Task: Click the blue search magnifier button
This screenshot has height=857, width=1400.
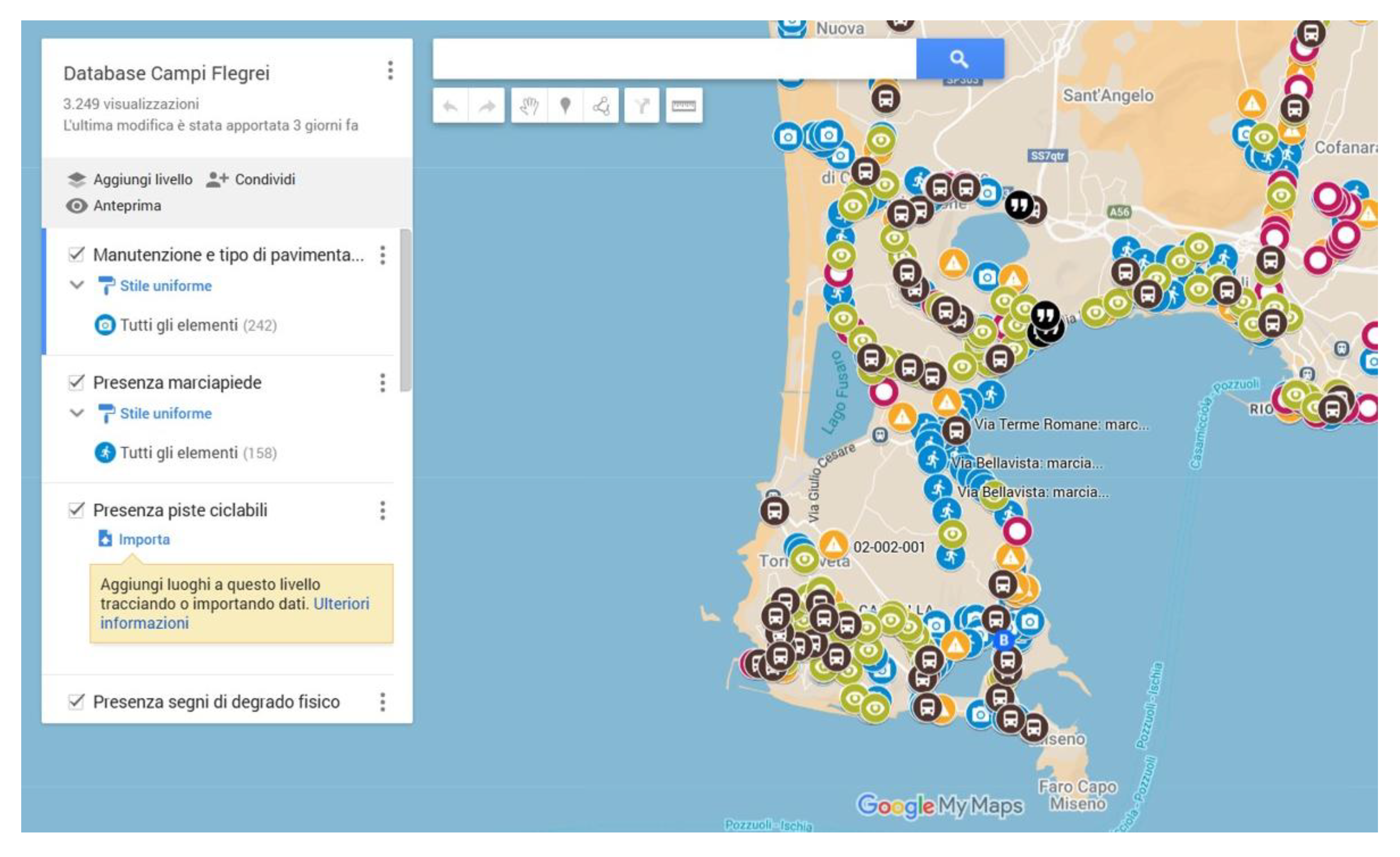Action: pyautogui.click(x=959, y=59)
